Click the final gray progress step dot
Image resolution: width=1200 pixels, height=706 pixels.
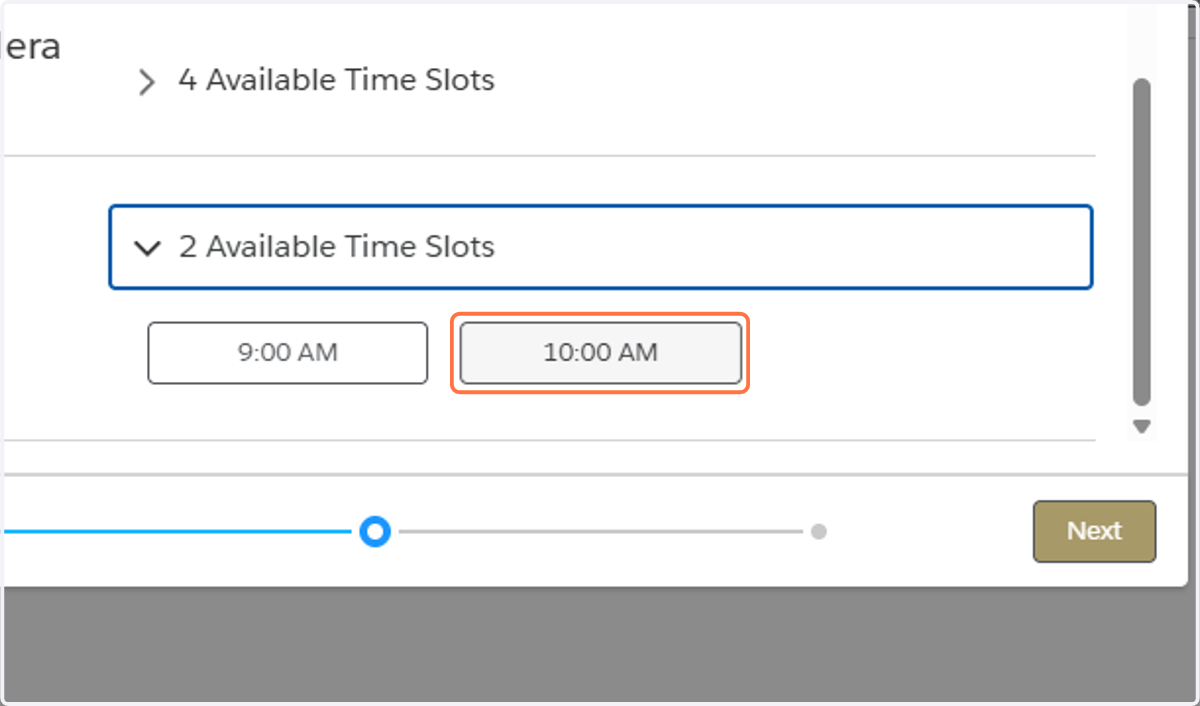tap(819, 531)
